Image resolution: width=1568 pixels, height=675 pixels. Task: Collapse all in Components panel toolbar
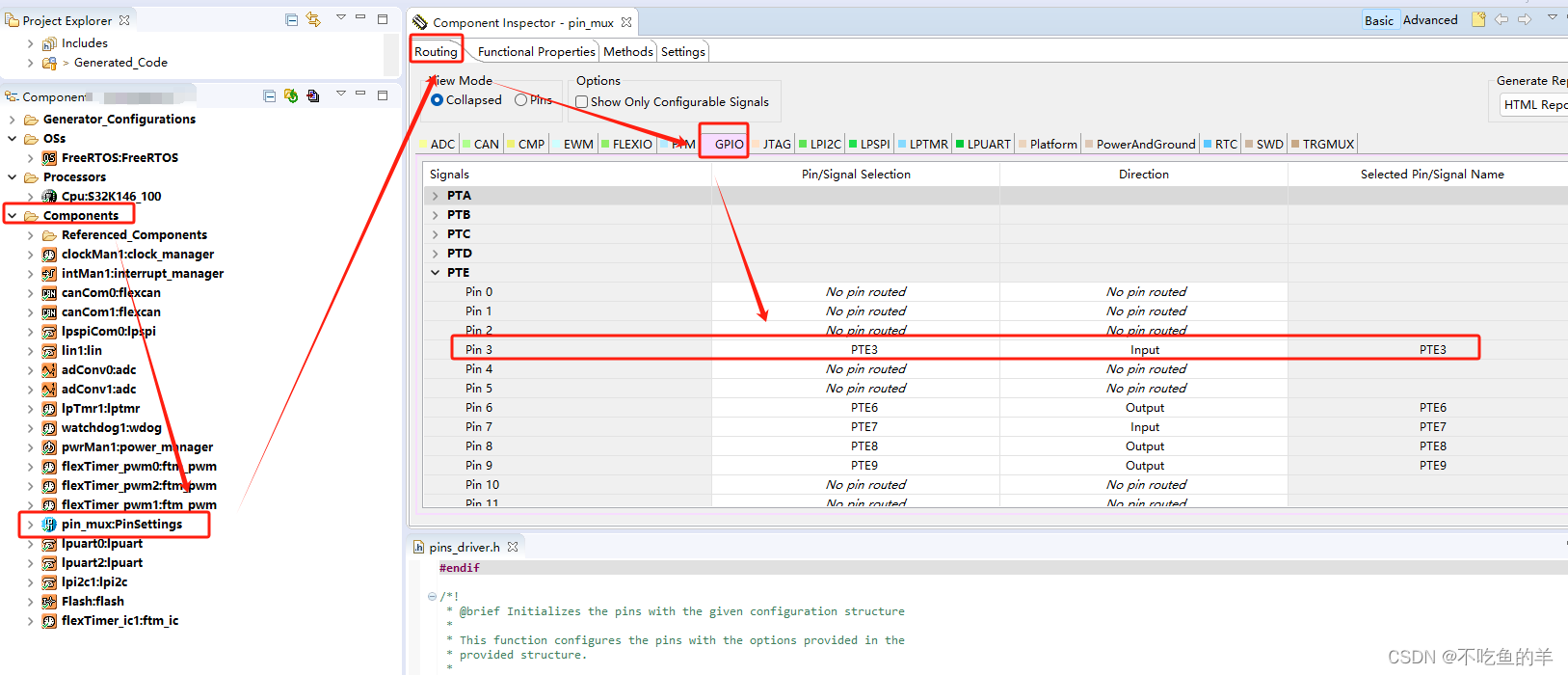(270, 95)
